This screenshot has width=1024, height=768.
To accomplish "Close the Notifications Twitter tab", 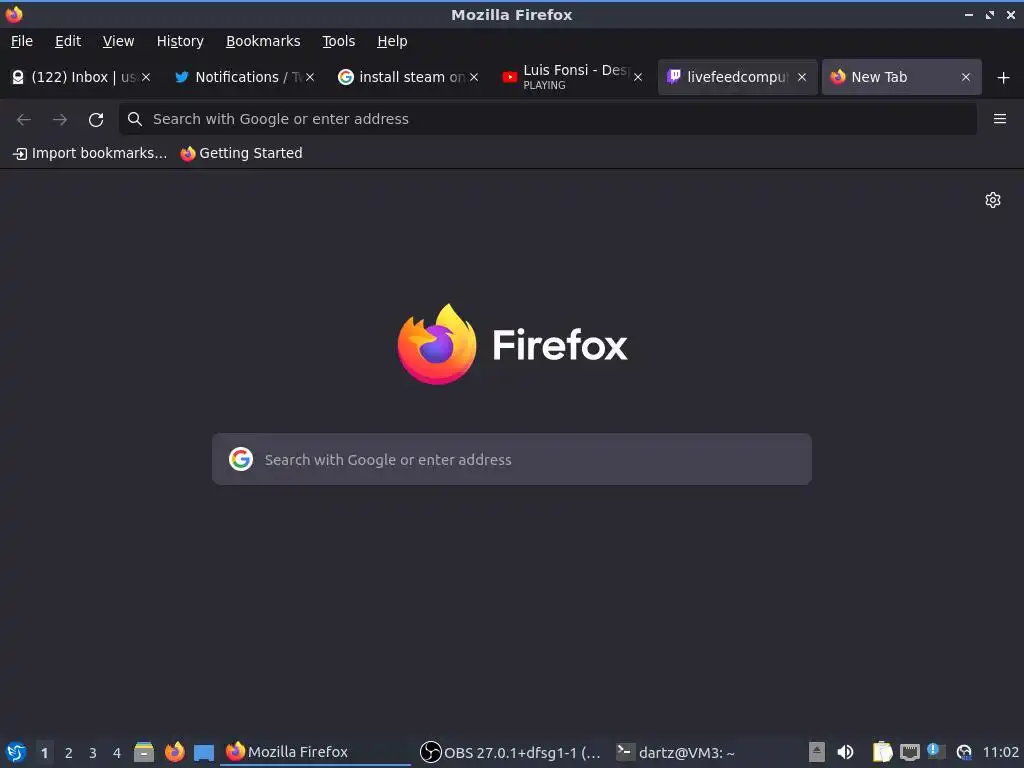I will click(x=310, y=77).
